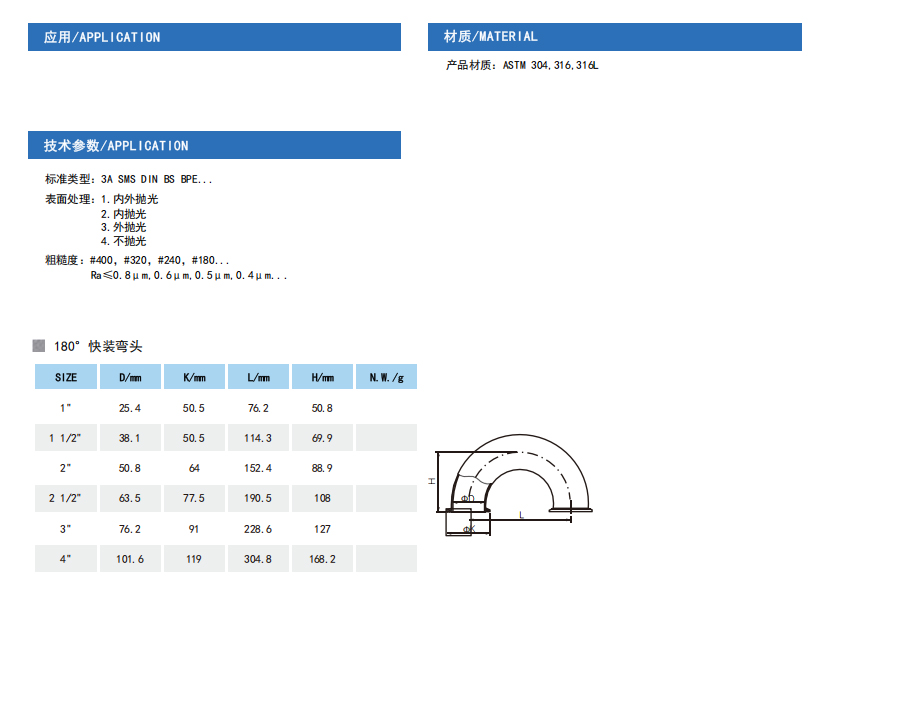
Task: Click the K value 91 in the 3" row
Action: pos(194,529)
